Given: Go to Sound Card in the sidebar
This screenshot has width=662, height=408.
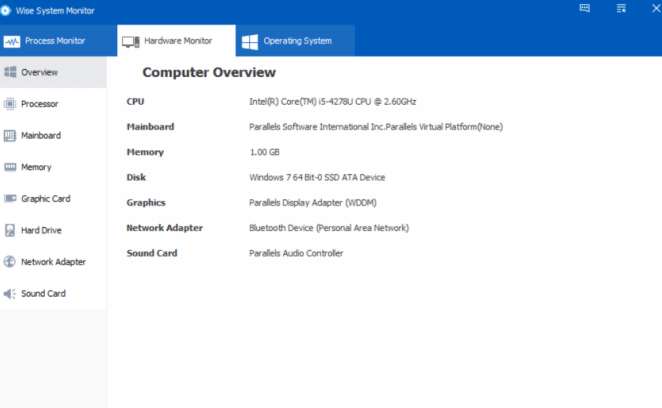Looking at the screenshot, I should pos(53,294).
